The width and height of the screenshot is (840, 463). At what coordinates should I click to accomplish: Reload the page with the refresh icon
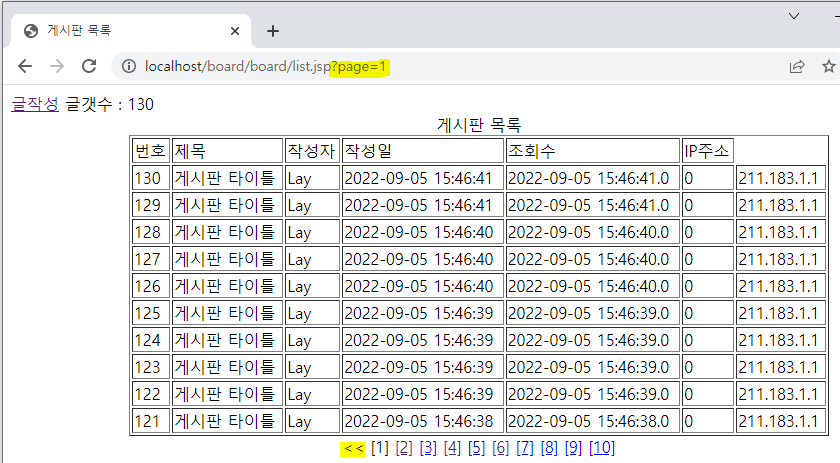(x=89, y=66)
